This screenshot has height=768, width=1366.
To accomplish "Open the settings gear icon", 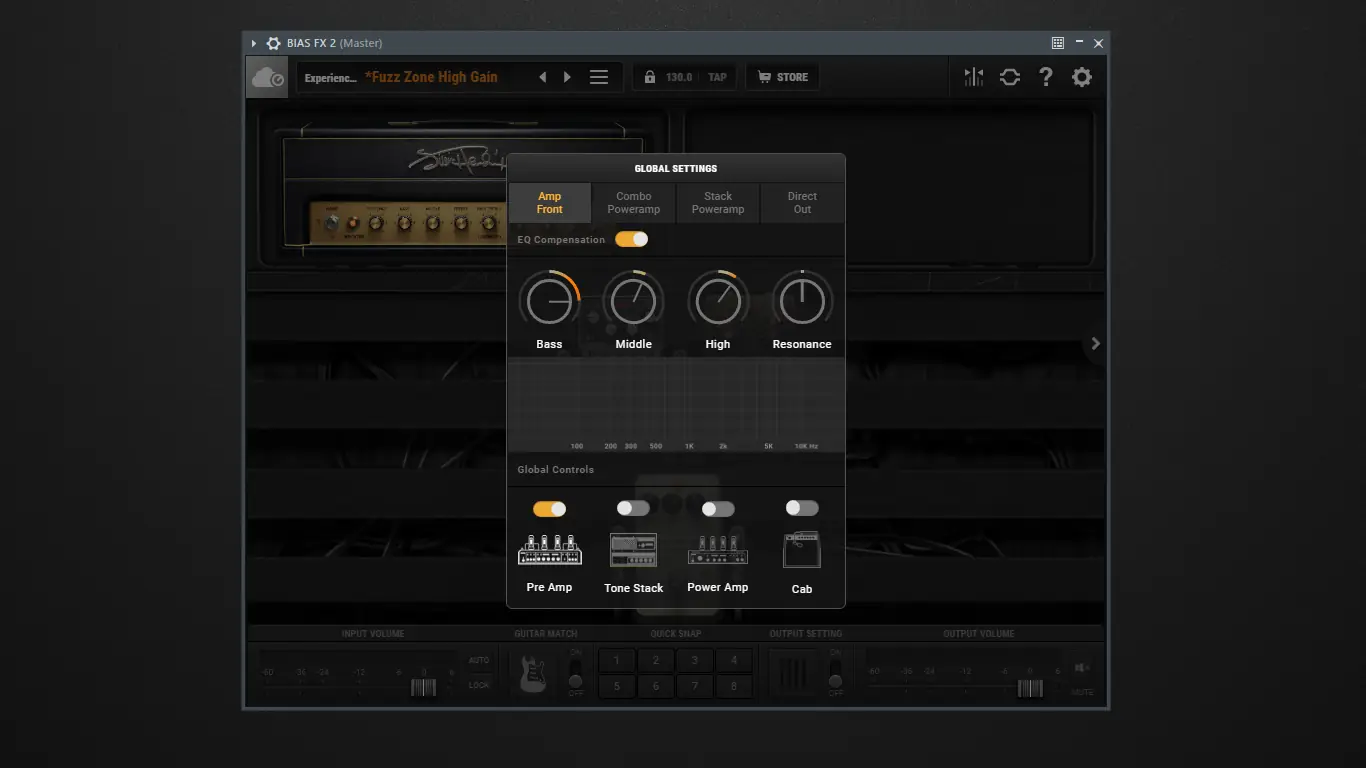I will [1082, 77].
